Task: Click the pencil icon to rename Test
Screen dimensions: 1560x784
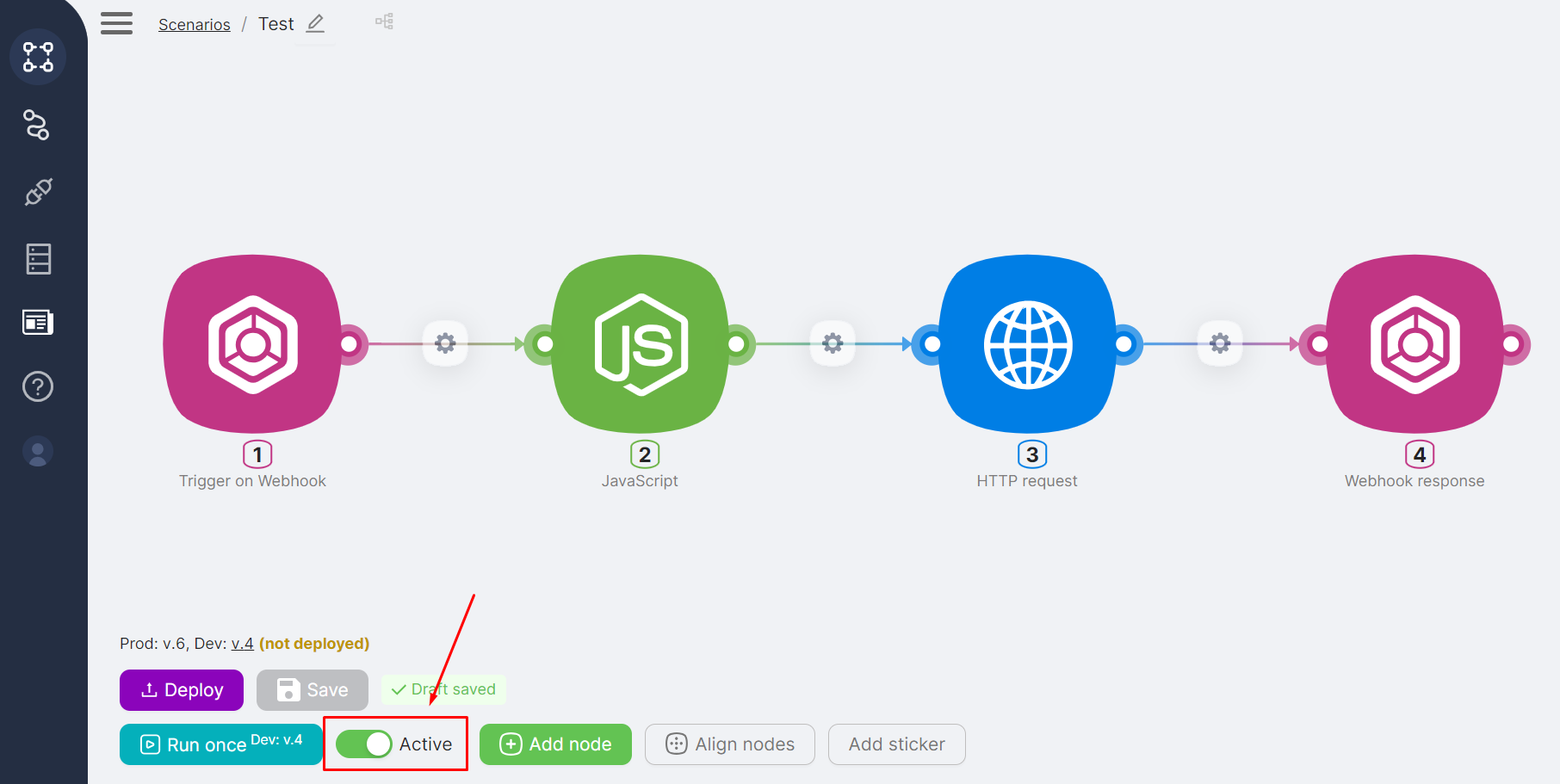Action: pos(316,24)
